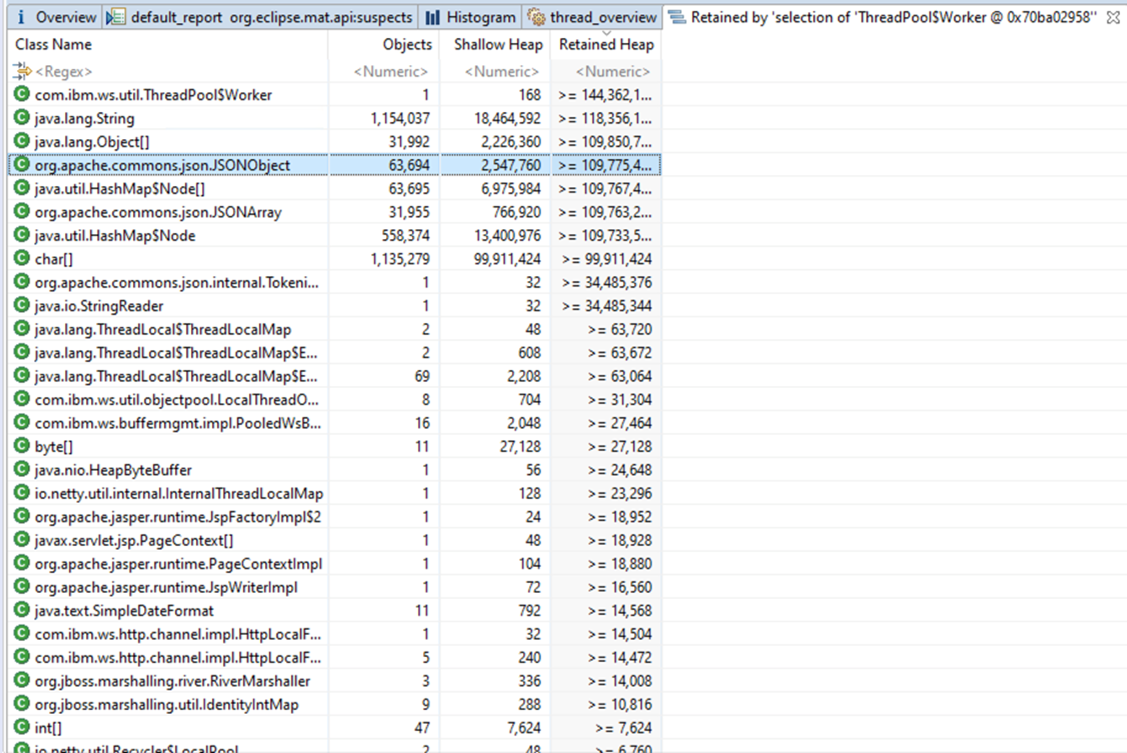
Task: Click class icon of char[] row
Action: click(22, 259)
